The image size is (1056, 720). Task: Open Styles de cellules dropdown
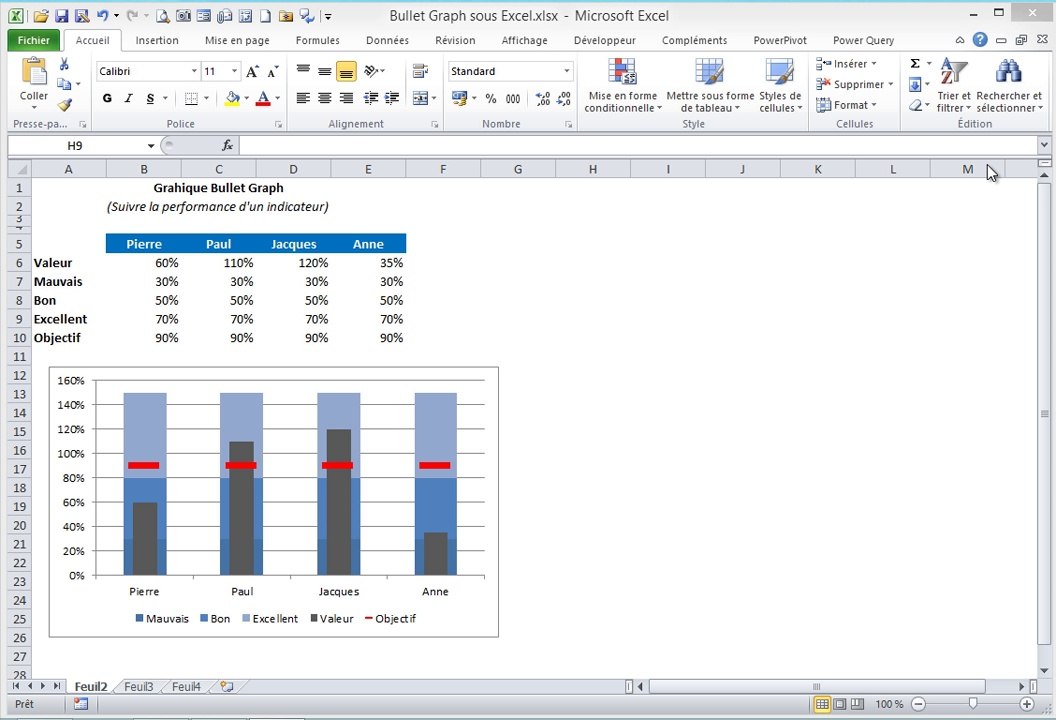point(781,85)
